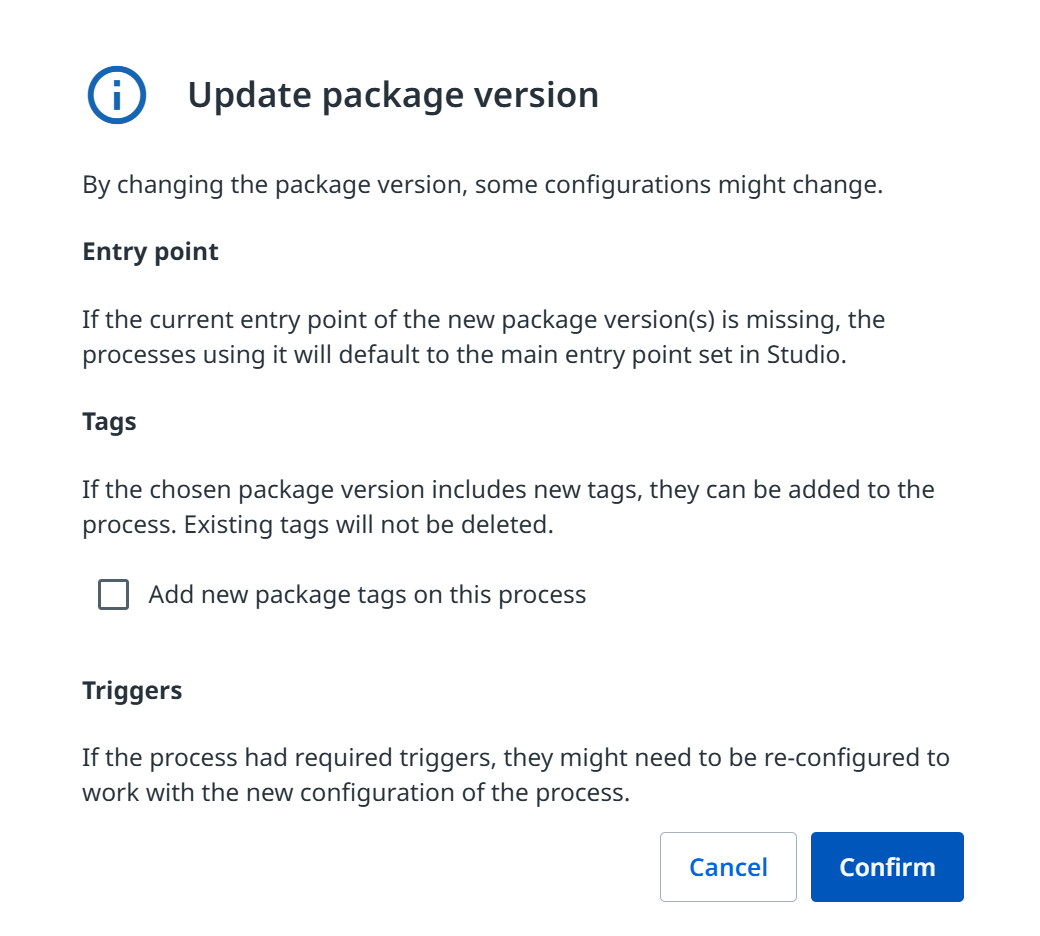
Task: Click the 'Update package version' dialog title
Action: (x=393, y=95)
